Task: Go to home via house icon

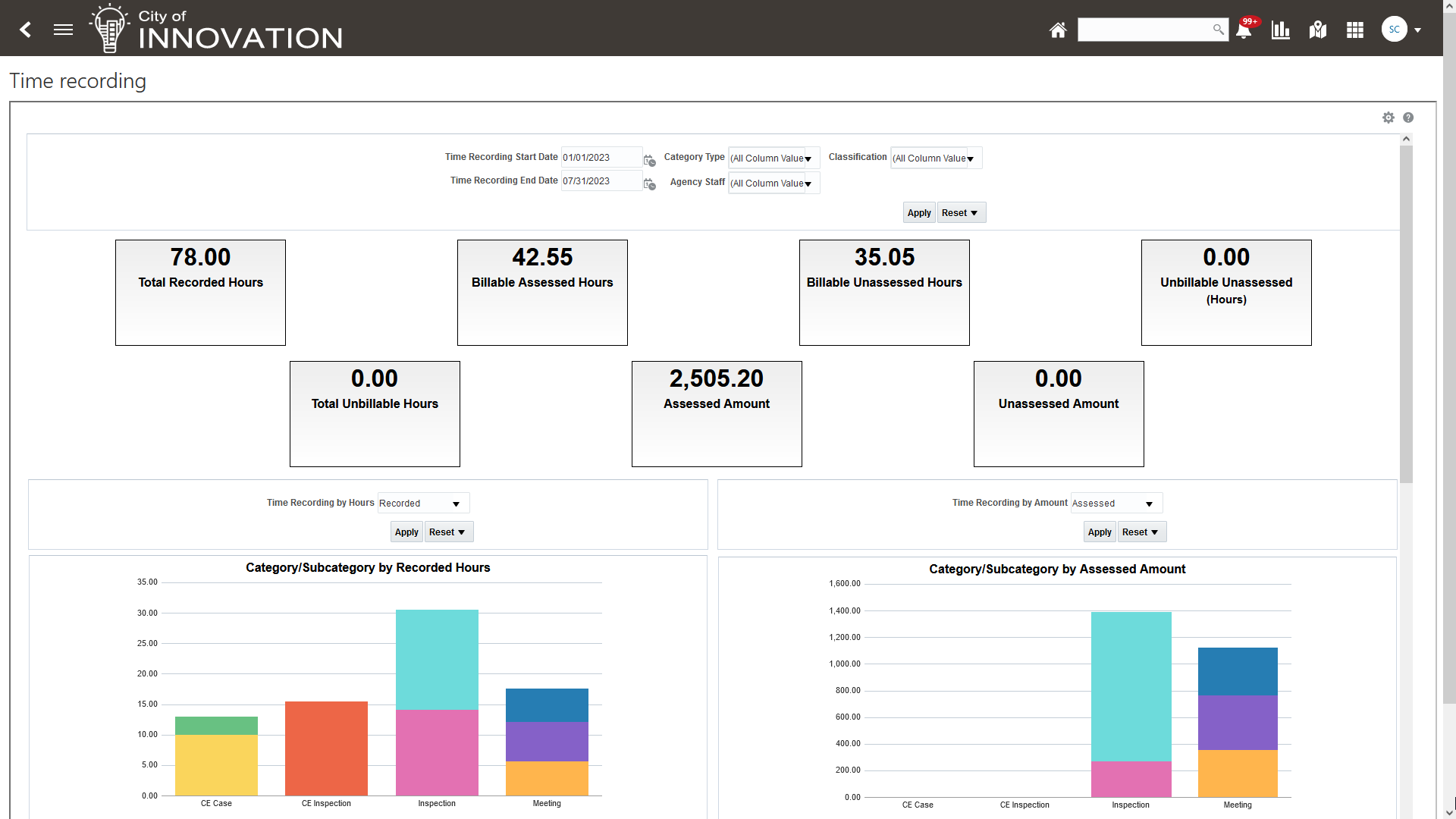Action: pyautogui.click(x=1058, y=30)
